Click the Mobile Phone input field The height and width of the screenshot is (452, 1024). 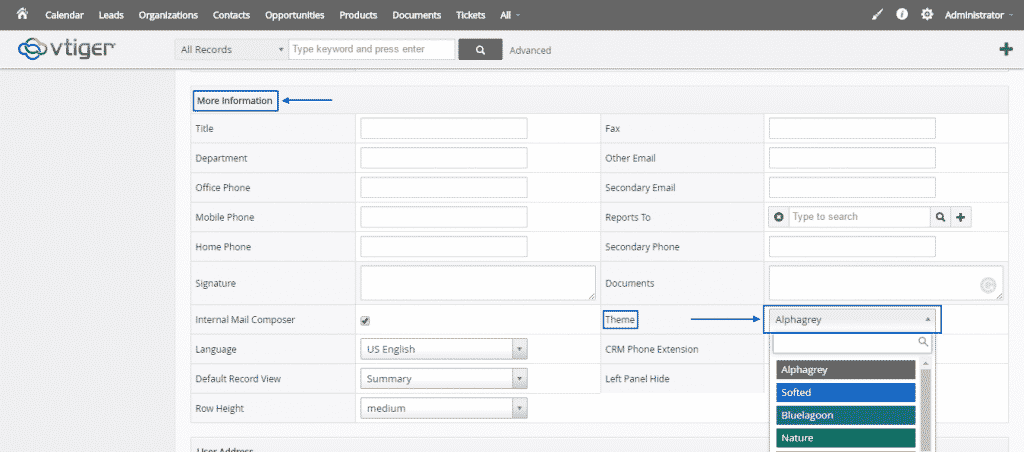point(443,217)
